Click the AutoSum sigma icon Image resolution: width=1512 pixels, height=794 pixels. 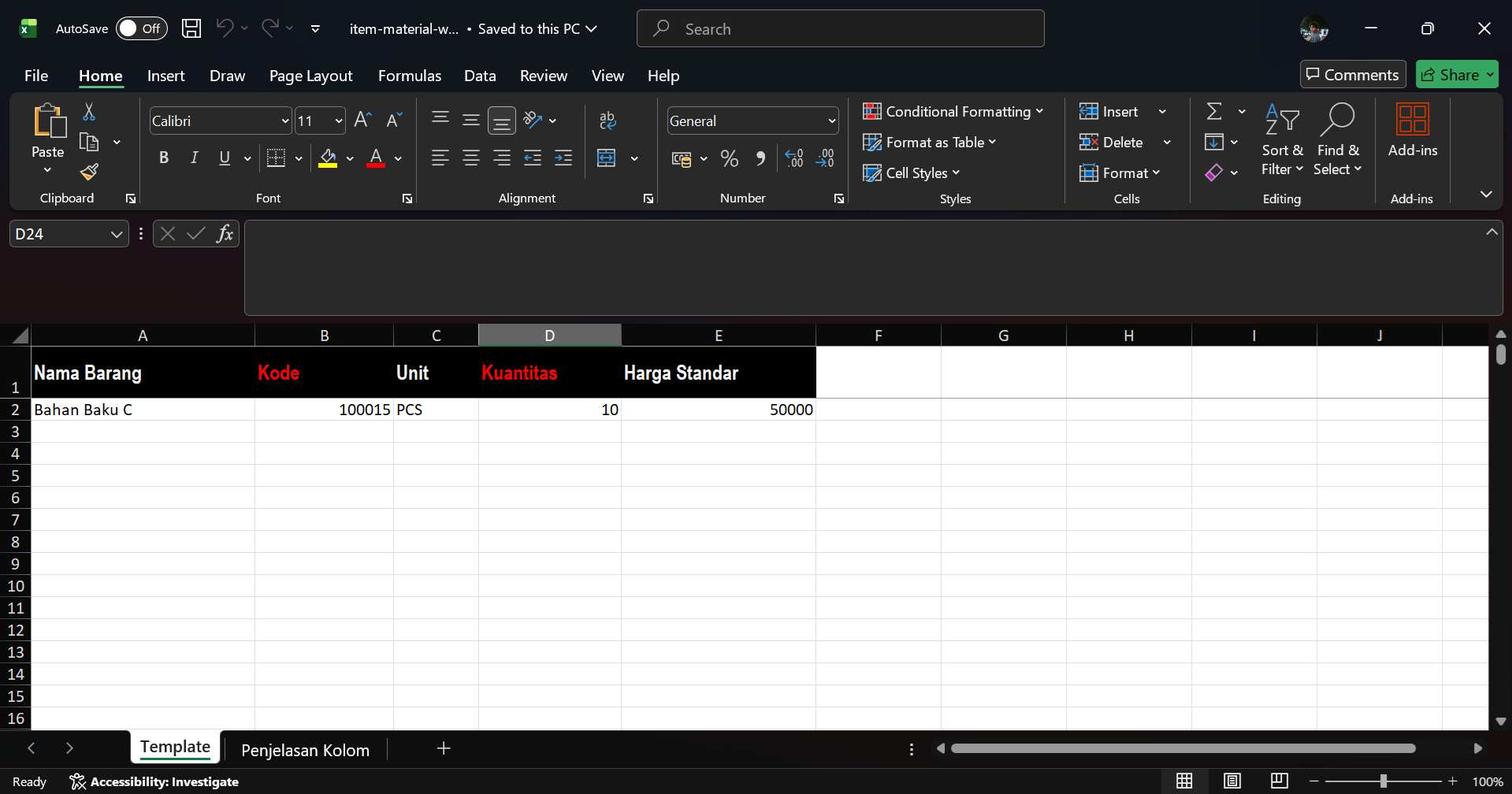pyautogui.click(x=1214, y=112)
